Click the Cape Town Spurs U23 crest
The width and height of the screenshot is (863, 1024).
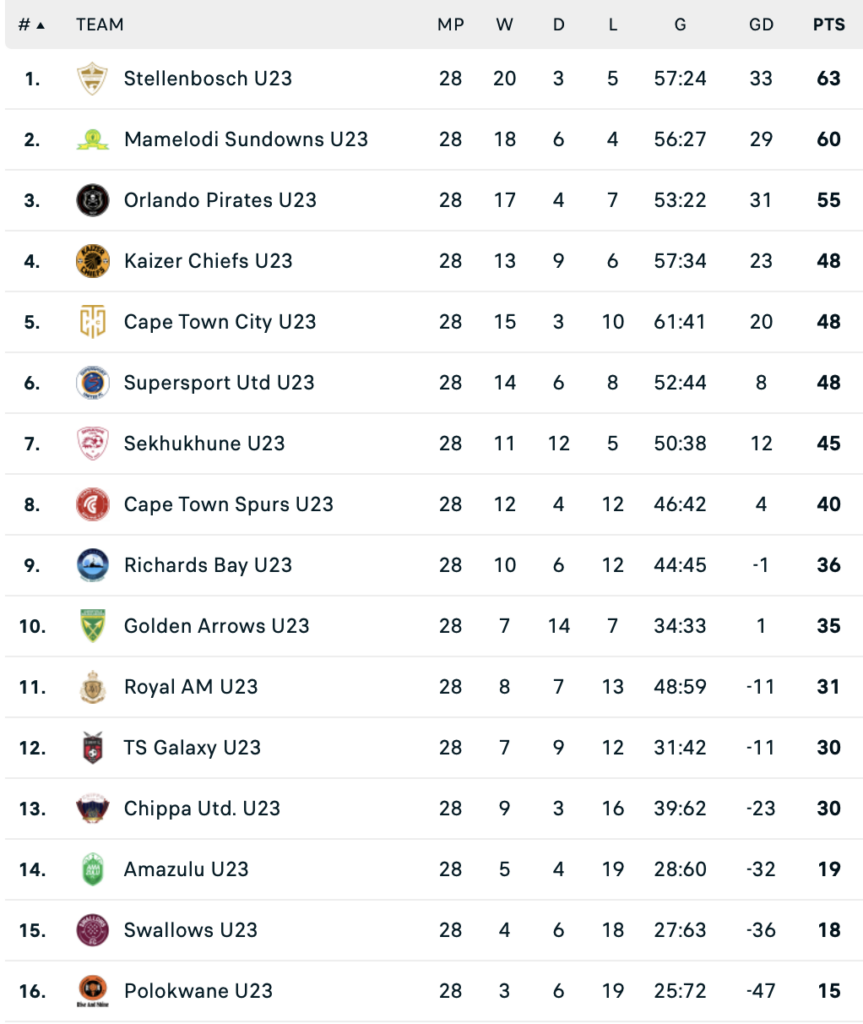[x=92, y=504]
